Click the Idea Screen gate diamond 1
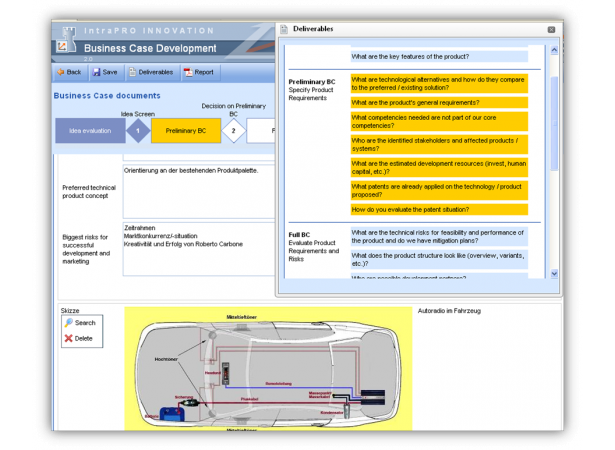Viewport: 615px width, 450px height. 138,131
